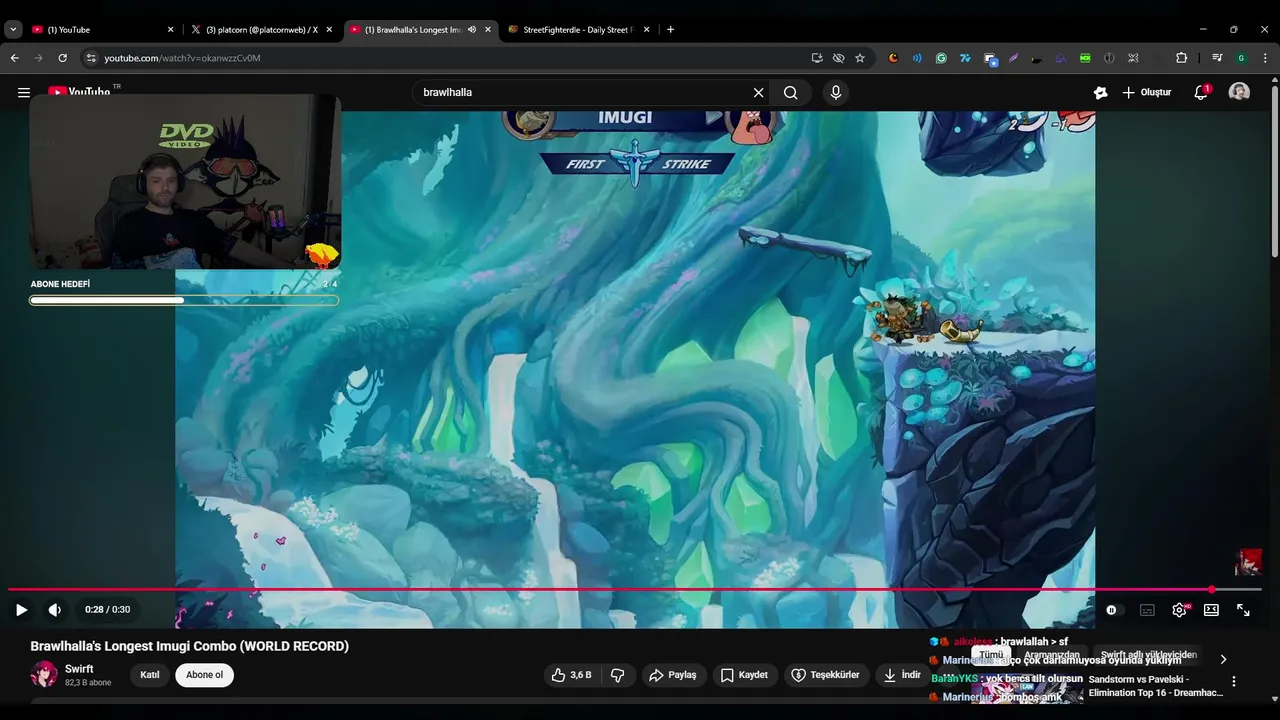Click the 0:28 / 0:30 time display
Screen dimensions: 1280x720
click(107, 610)
